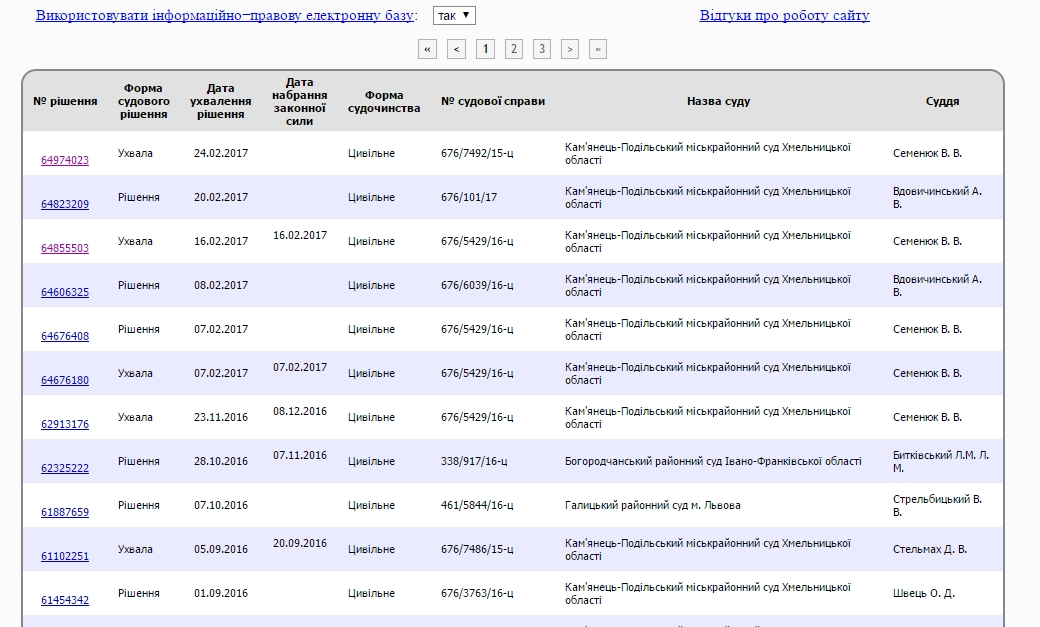Open decision number 64855503
Screen dimensions: 1040x627
pyautogui.click(x=65, y=248)
